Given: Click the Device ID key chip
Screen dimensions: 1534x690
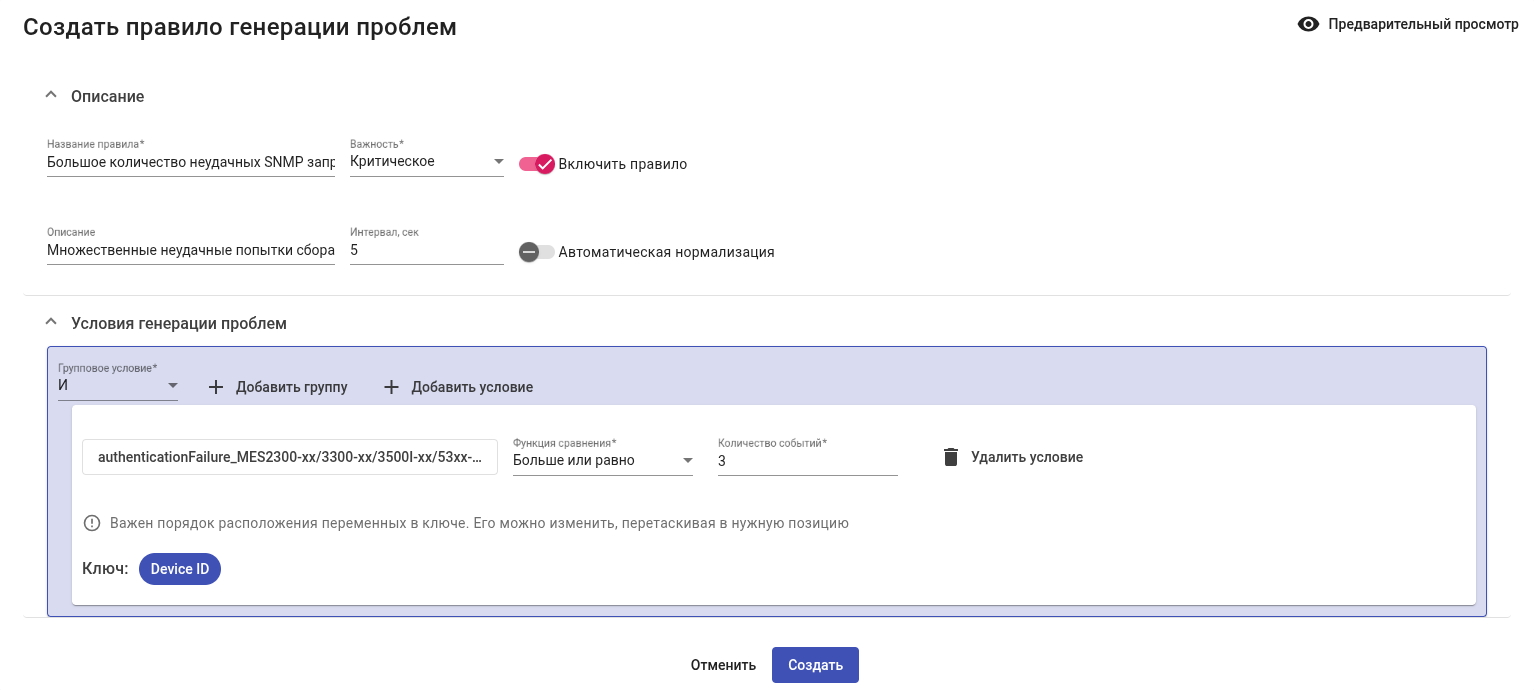Looking at the screenshot, I should [x=180, y=569].
